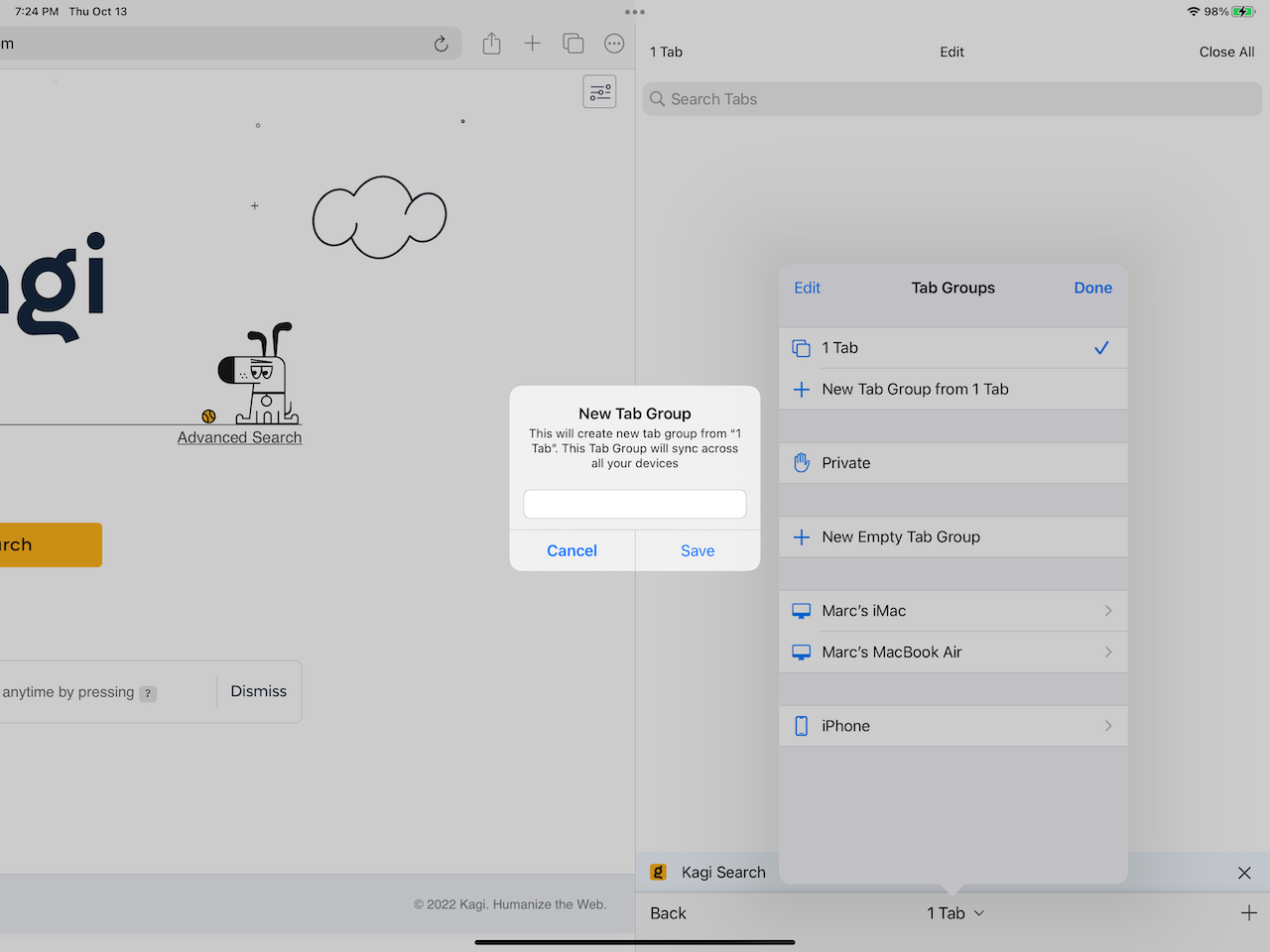1270x952 pixels.
Task: Tap the Private tab group hand icon
Action: point(801,462)
